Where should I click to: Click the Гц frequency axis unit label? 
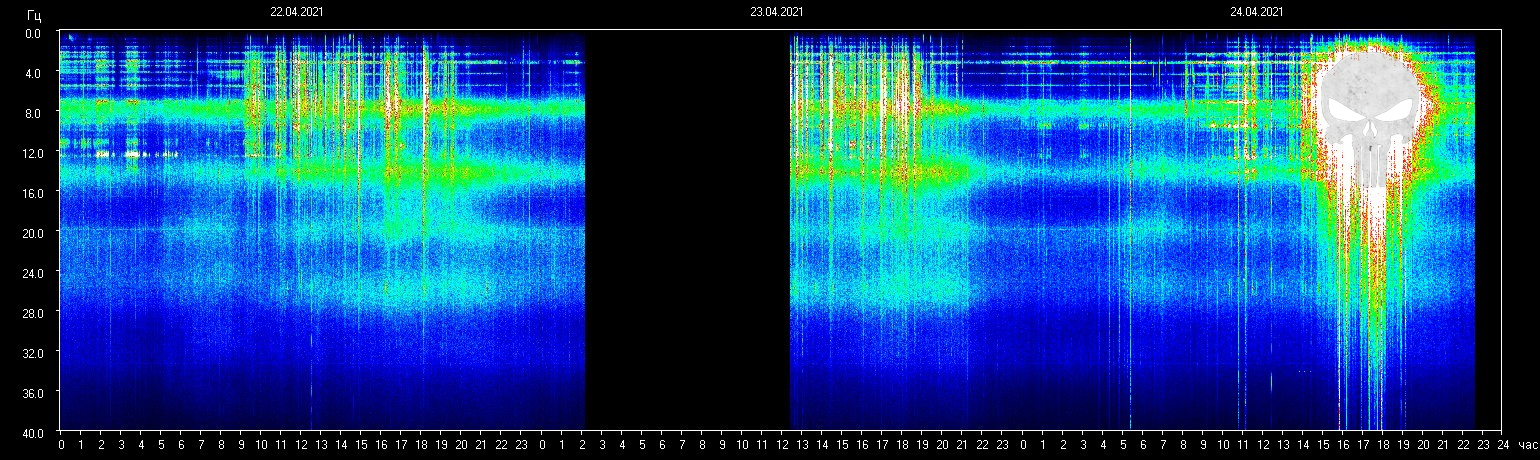35,15
